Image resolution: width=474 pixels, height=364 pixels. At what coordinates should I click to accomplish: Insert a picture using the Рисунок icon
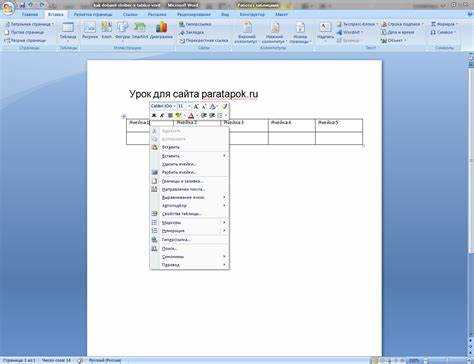(x=90, y=31)
